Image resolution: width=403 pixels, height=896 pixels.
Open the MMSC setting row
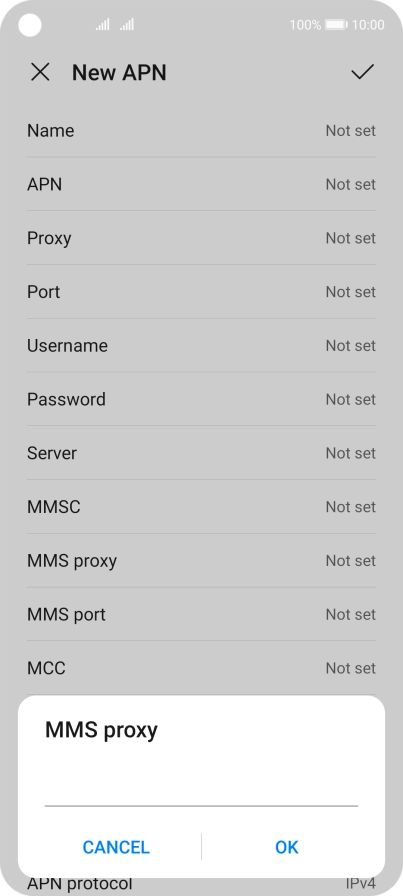201,506
